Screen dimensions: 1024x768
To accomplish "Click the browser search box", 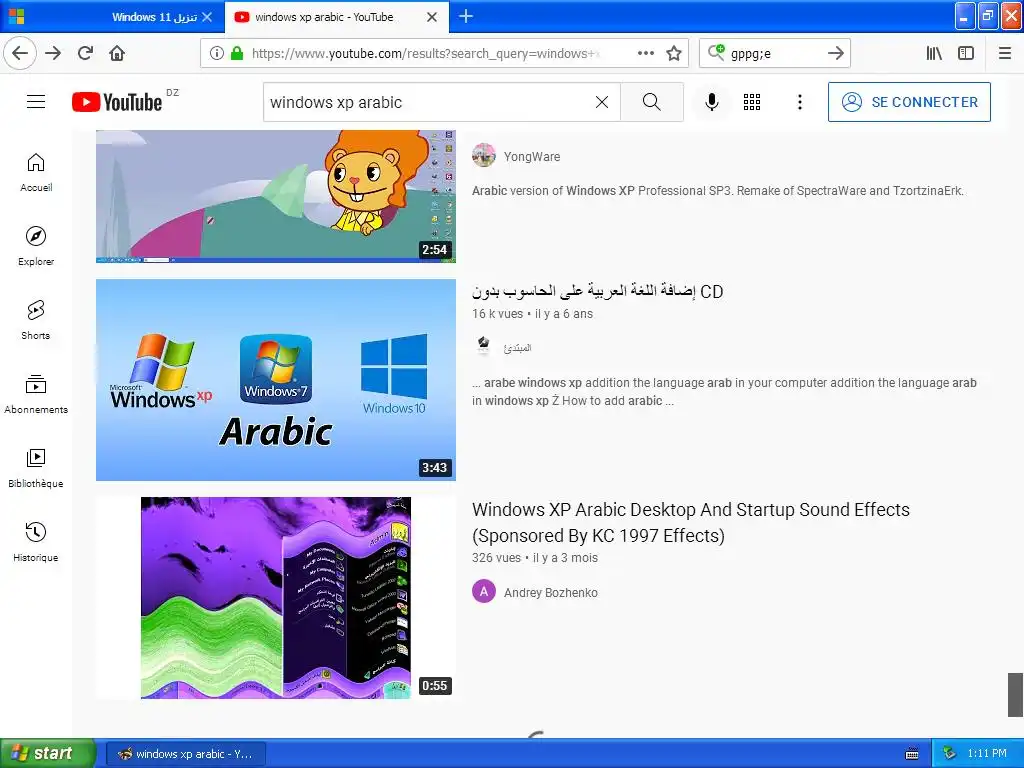I will [x=775, y=53].
